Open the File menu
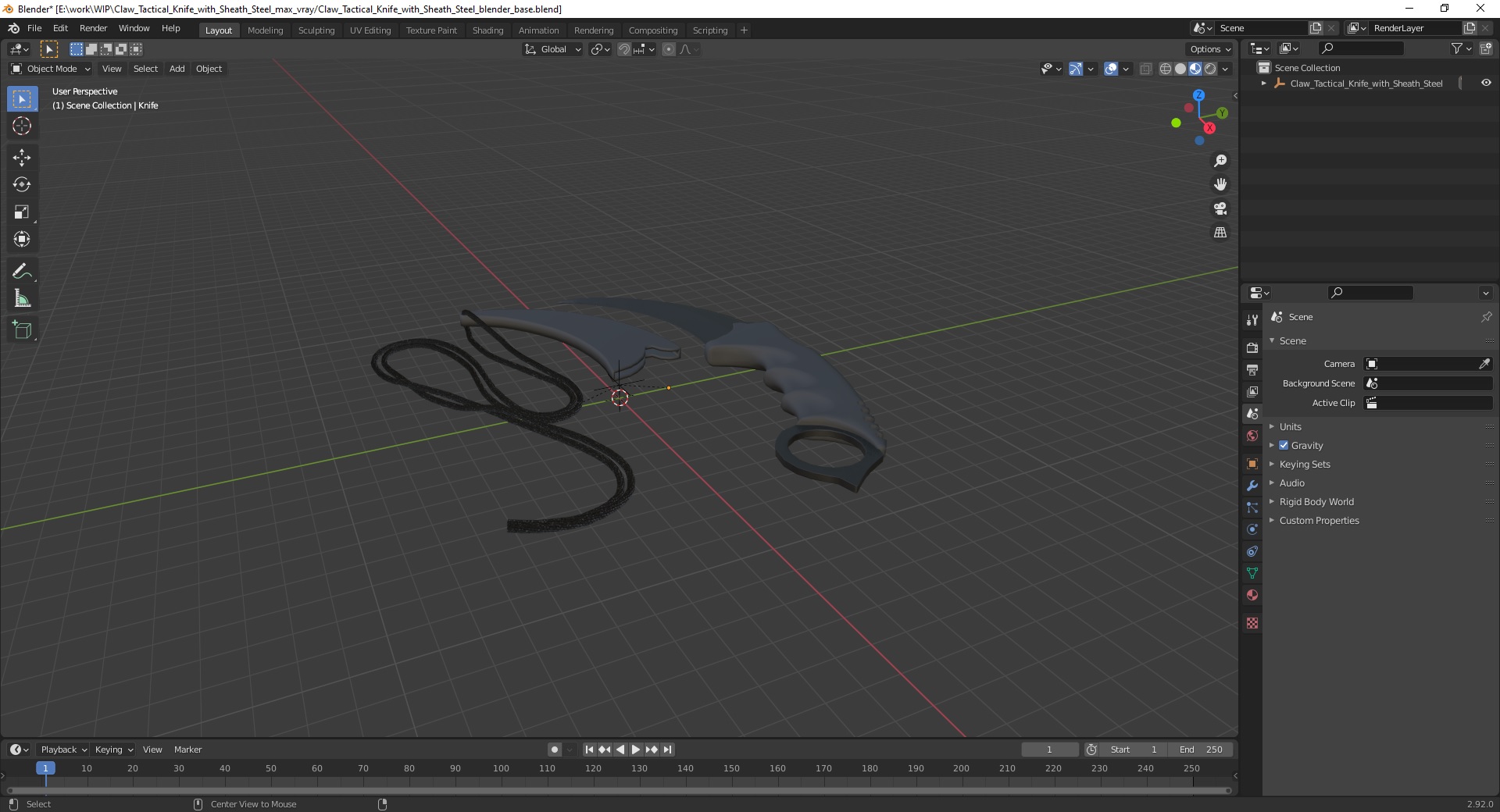Viewport: 1500px width, 812px height. [34, 28]
